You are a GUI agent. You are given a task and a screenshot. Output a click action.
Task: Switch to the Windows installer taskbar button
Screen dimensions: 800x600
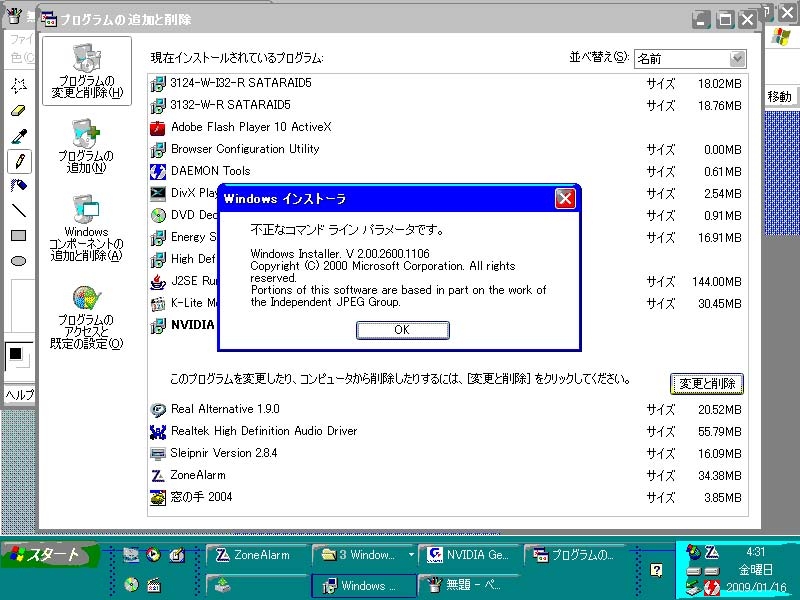[363, 585]
